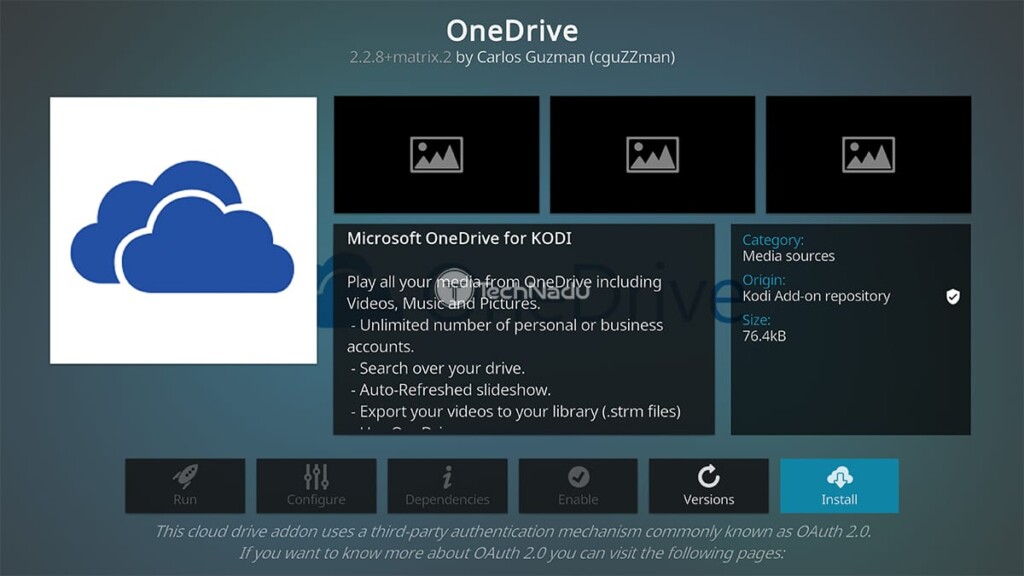Viewport: 1024px width, 576px height.
Task: Open the third screenshot placeholder thumbnail
Action: click(x=868, y=154)
